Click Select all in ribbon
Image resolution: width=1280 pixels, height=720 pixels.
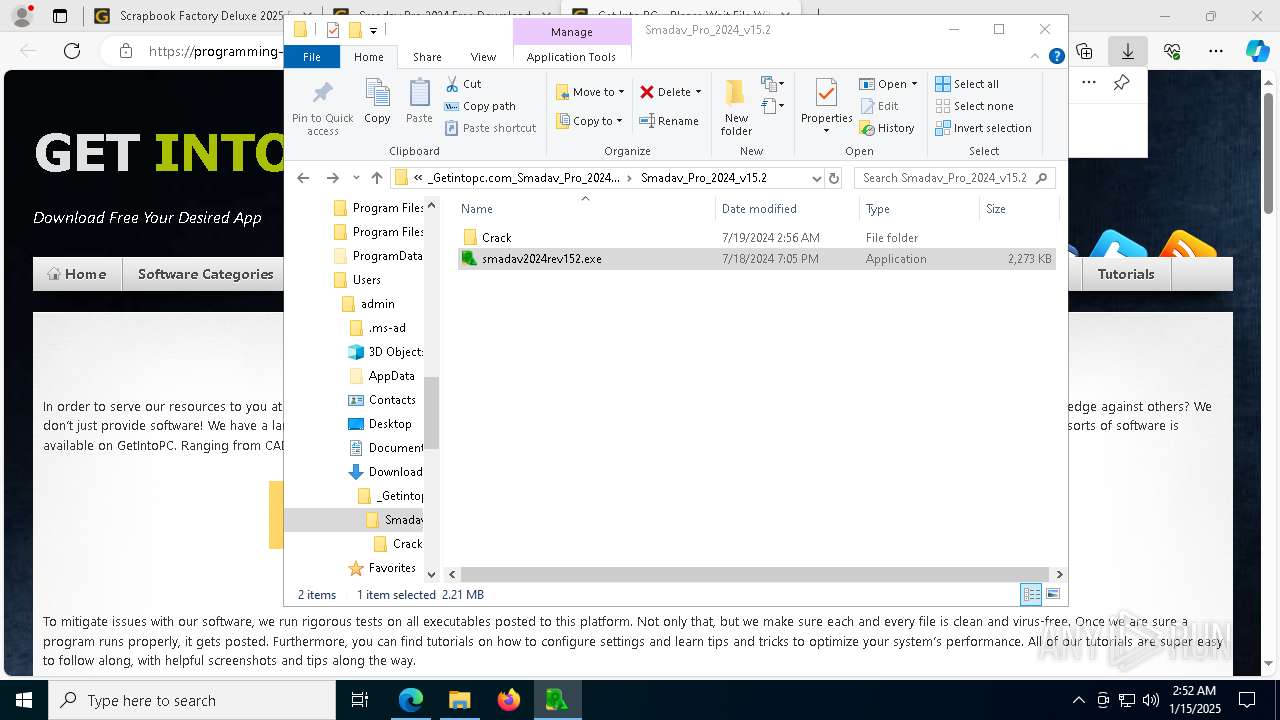[x=967, y=84]
